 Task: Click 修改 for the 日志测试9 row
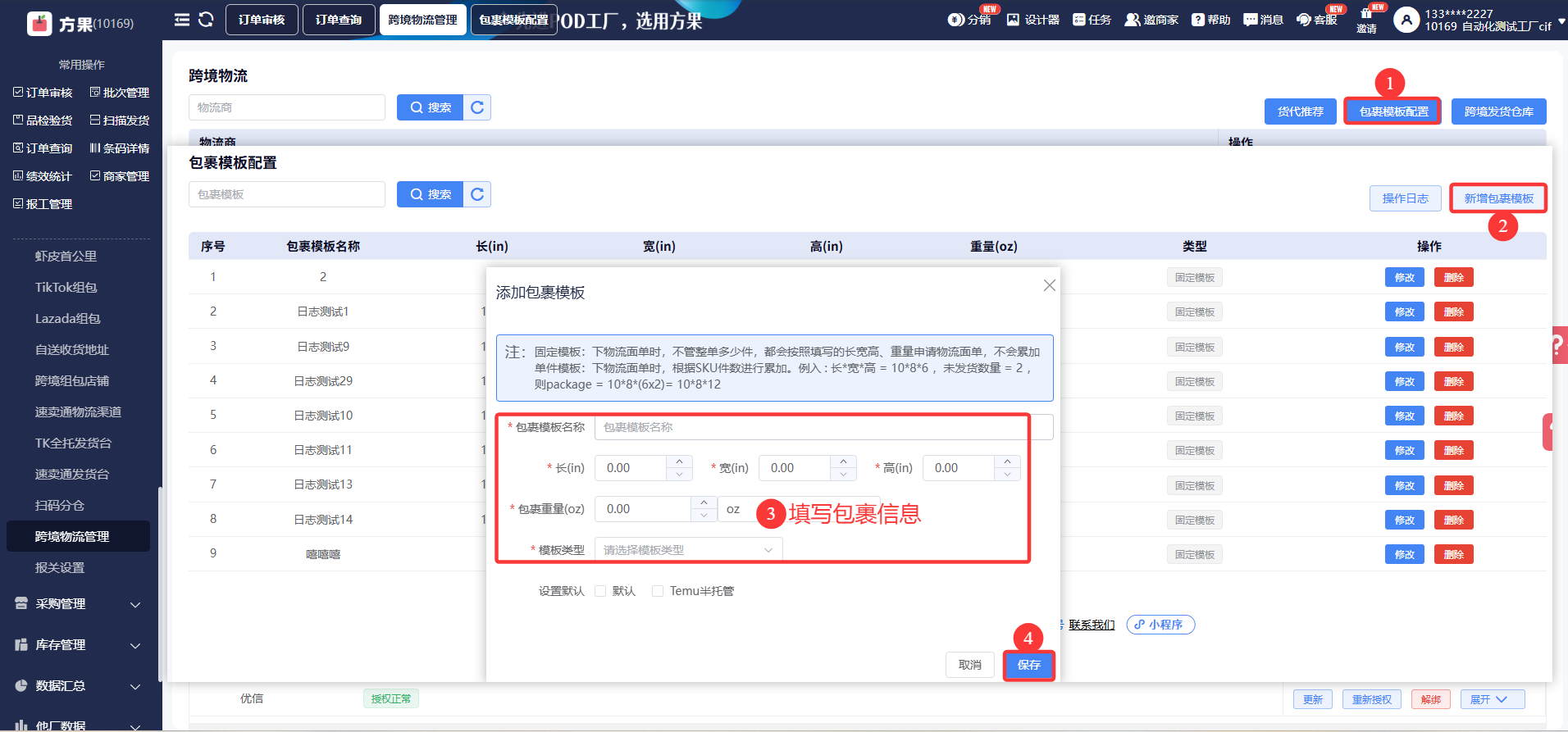tap(1405, 348)
